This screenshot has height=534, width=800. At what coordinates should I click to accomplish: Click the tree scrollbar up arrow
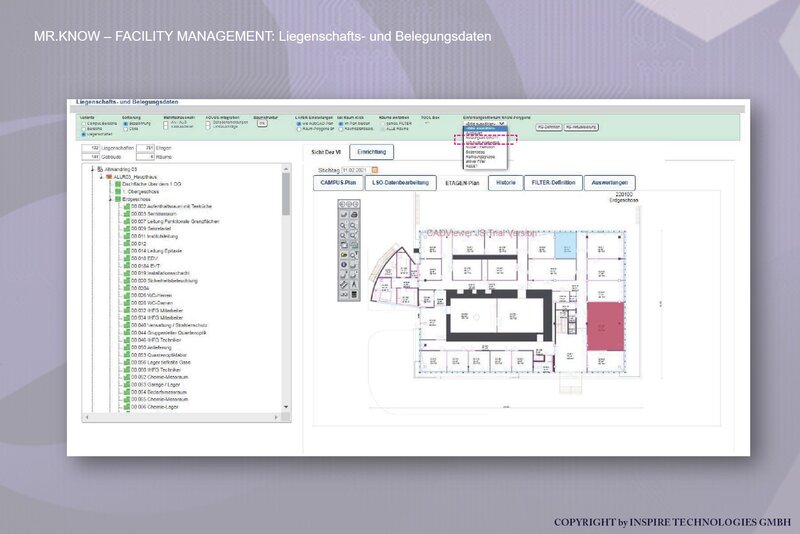click(286, 169)
